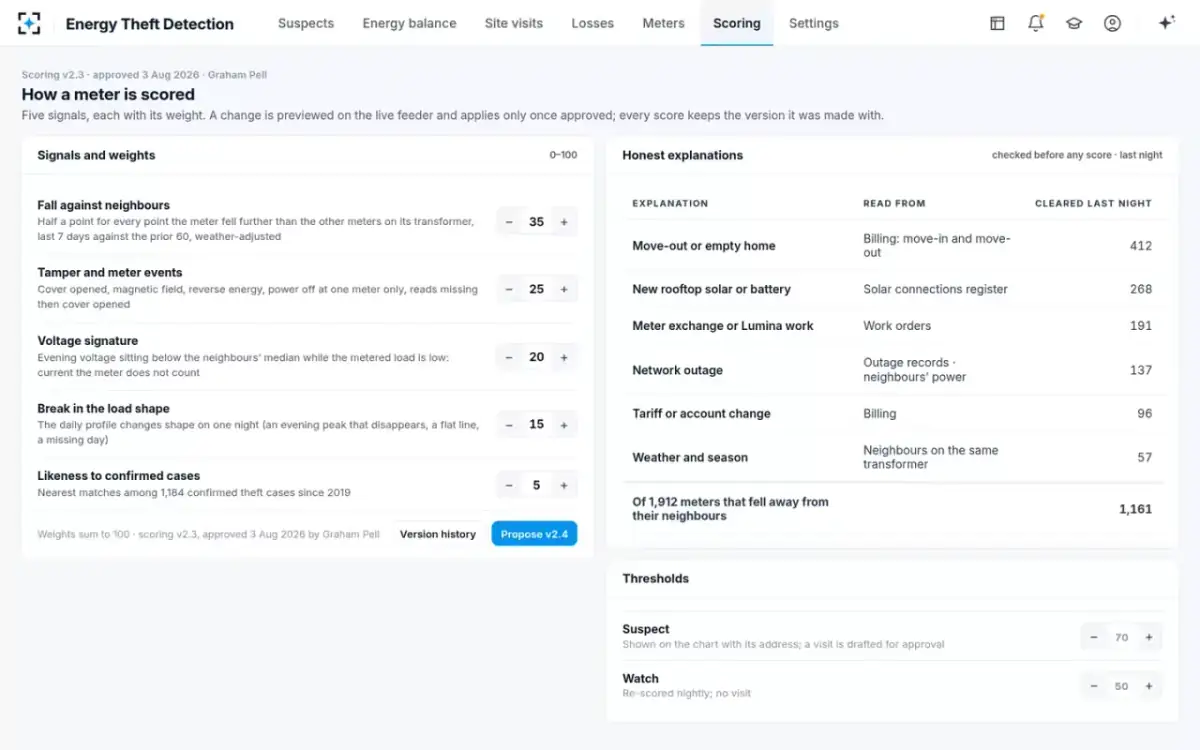The width and height of the screenshot is (1200, 750).
Task: Click the 'Move-out or empty home' explanation
Action: click(704, 246)
